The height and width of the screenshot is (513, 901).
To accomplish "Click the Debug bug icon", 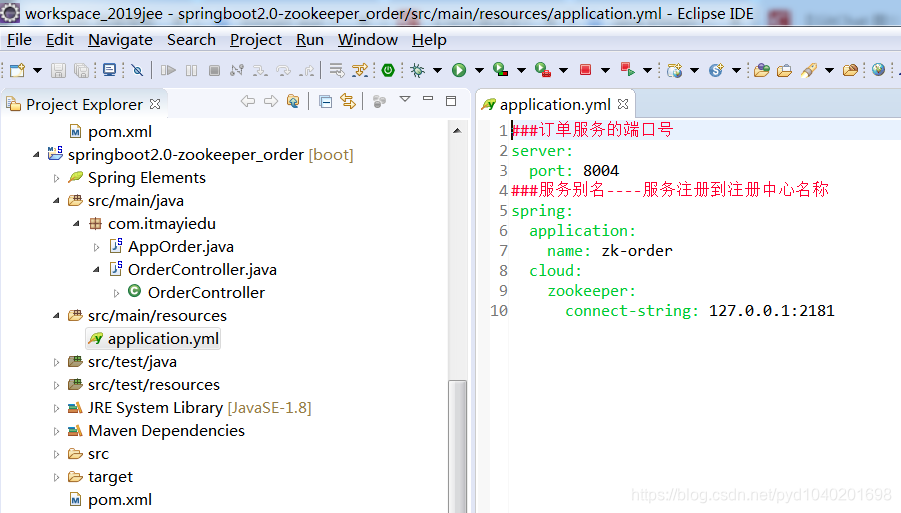I will (x=418, y=70).
